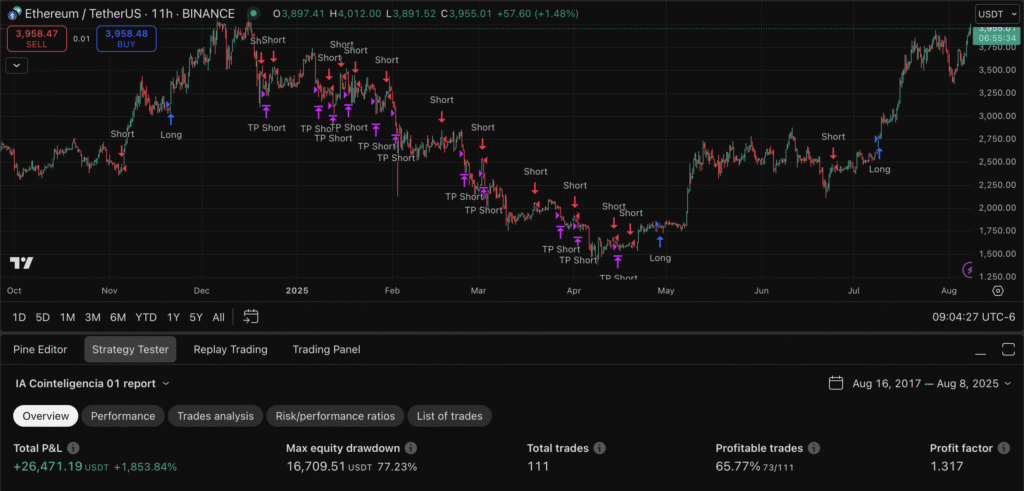Expand the IA Cointeligencia 01 report dropdown
The image size is (1024, 491).
[x=92, y=383]
